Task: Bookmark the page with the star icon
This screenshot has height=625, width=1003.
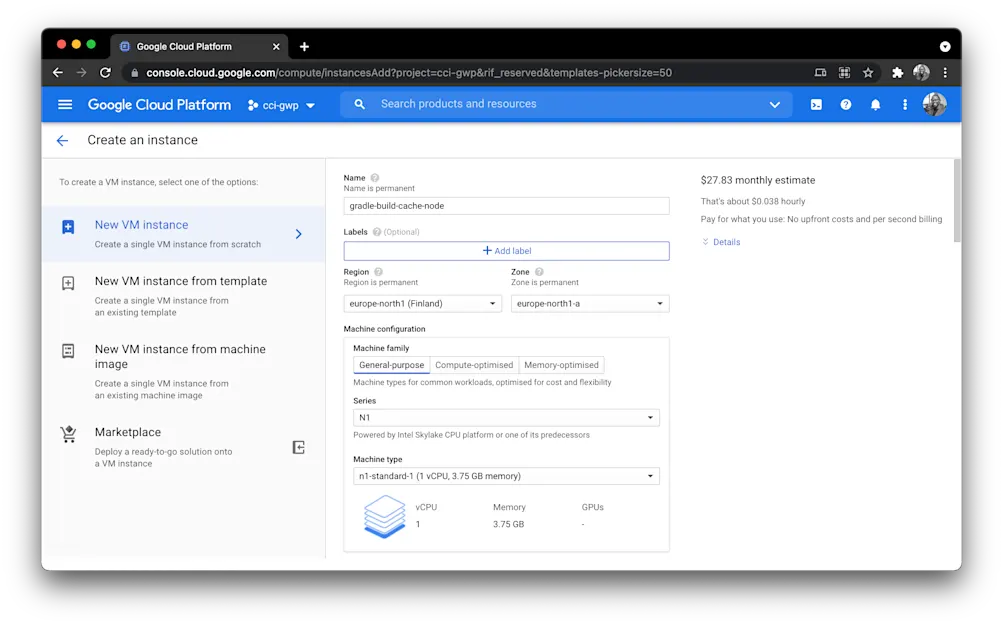Action: (x=868, y=72)
